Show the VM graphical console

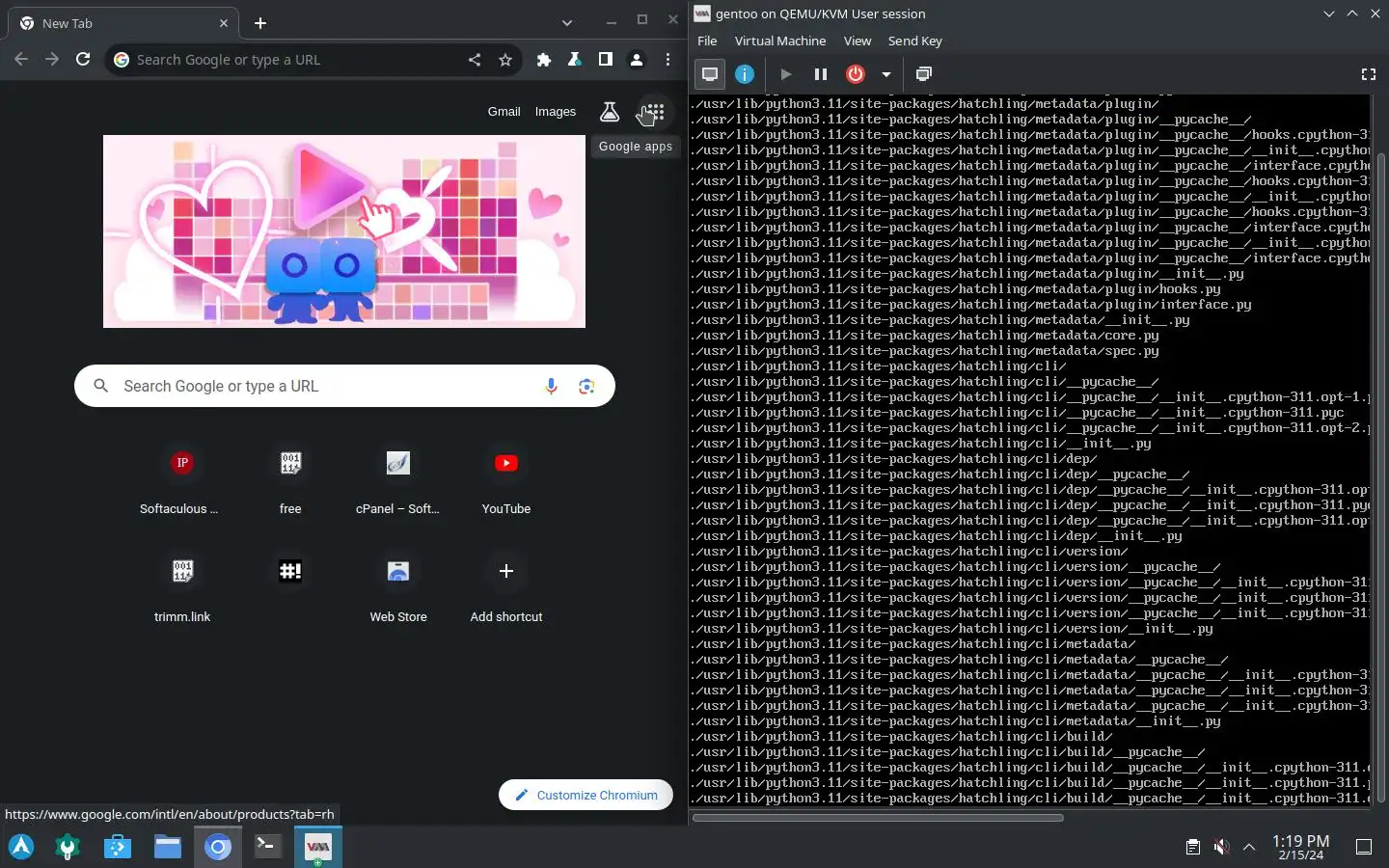[x=710, y=74]
